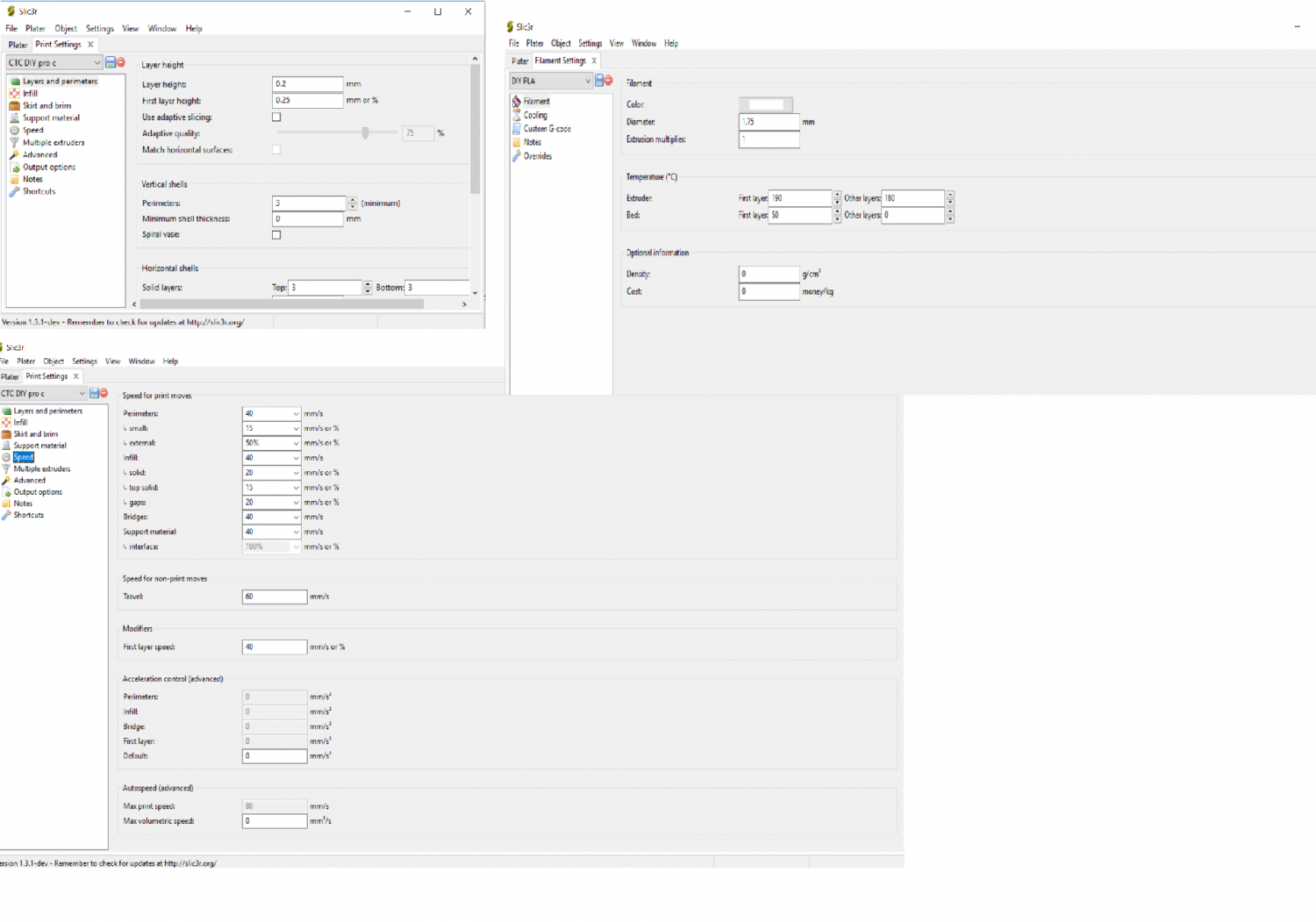
Task: Open the Overrides section
Action: [x=537, y=156]
